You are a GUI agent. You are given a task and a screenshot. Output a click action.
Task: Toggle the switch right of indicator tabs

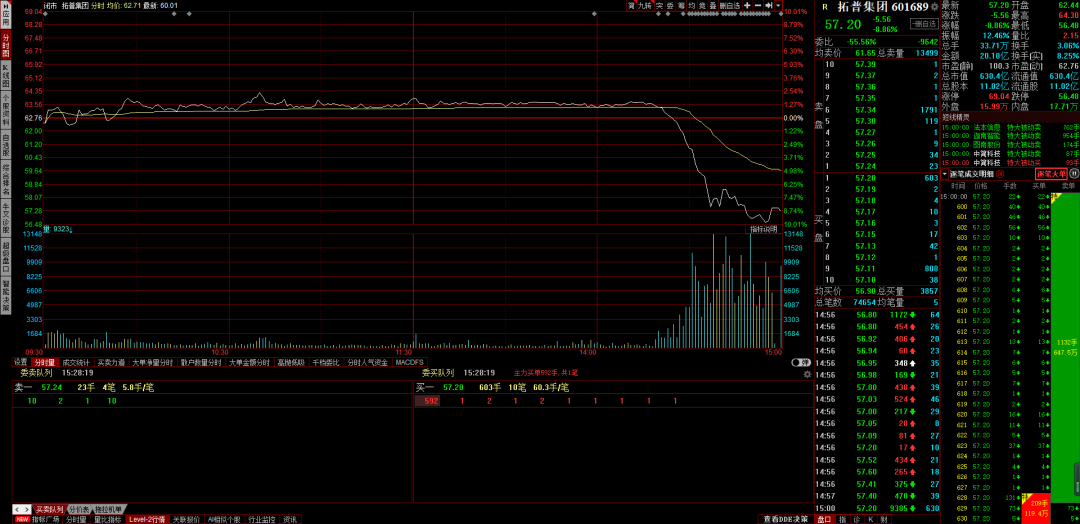[x=800, y=362]
